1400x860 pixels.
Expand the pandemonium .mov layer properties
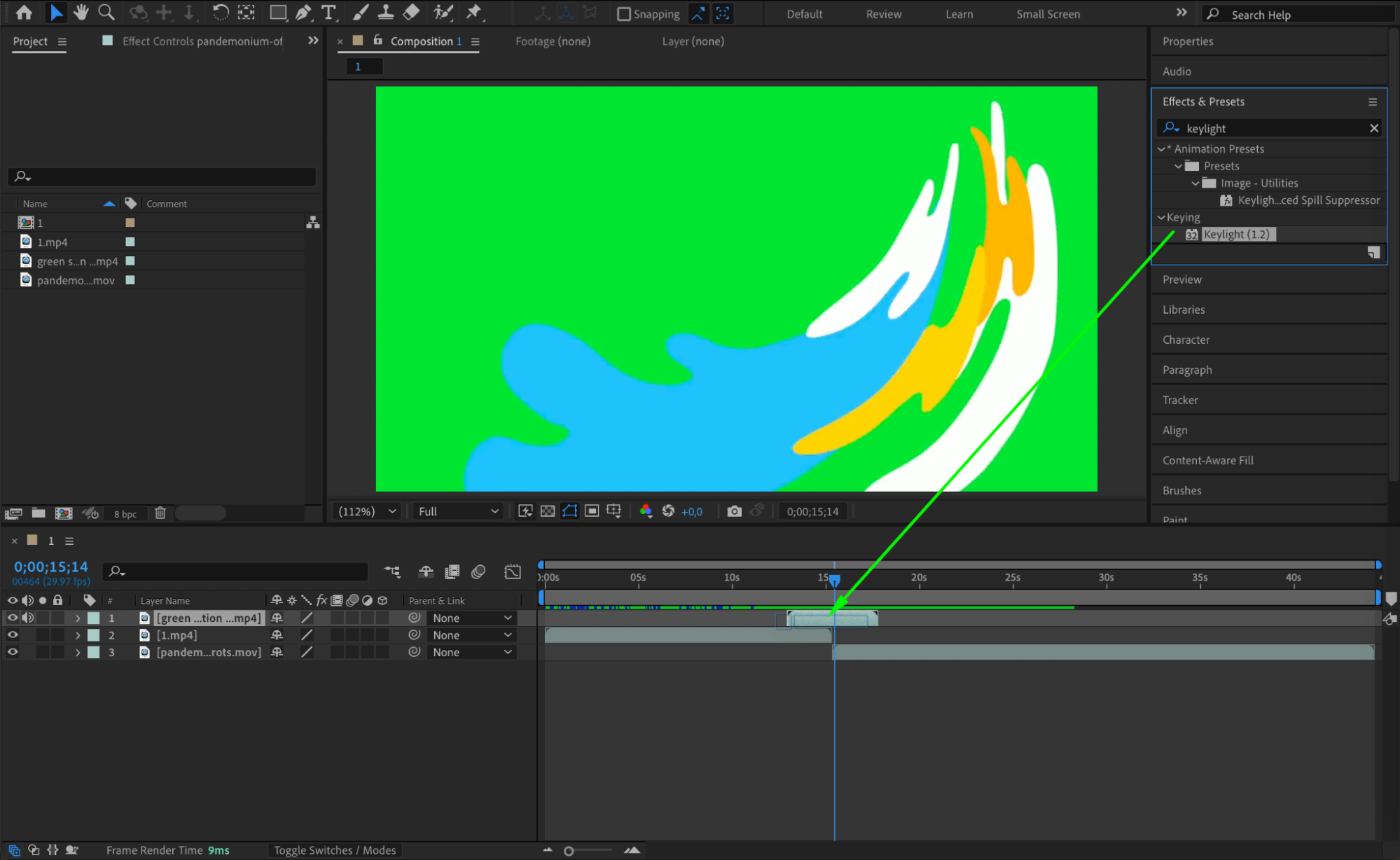point(78,652)
